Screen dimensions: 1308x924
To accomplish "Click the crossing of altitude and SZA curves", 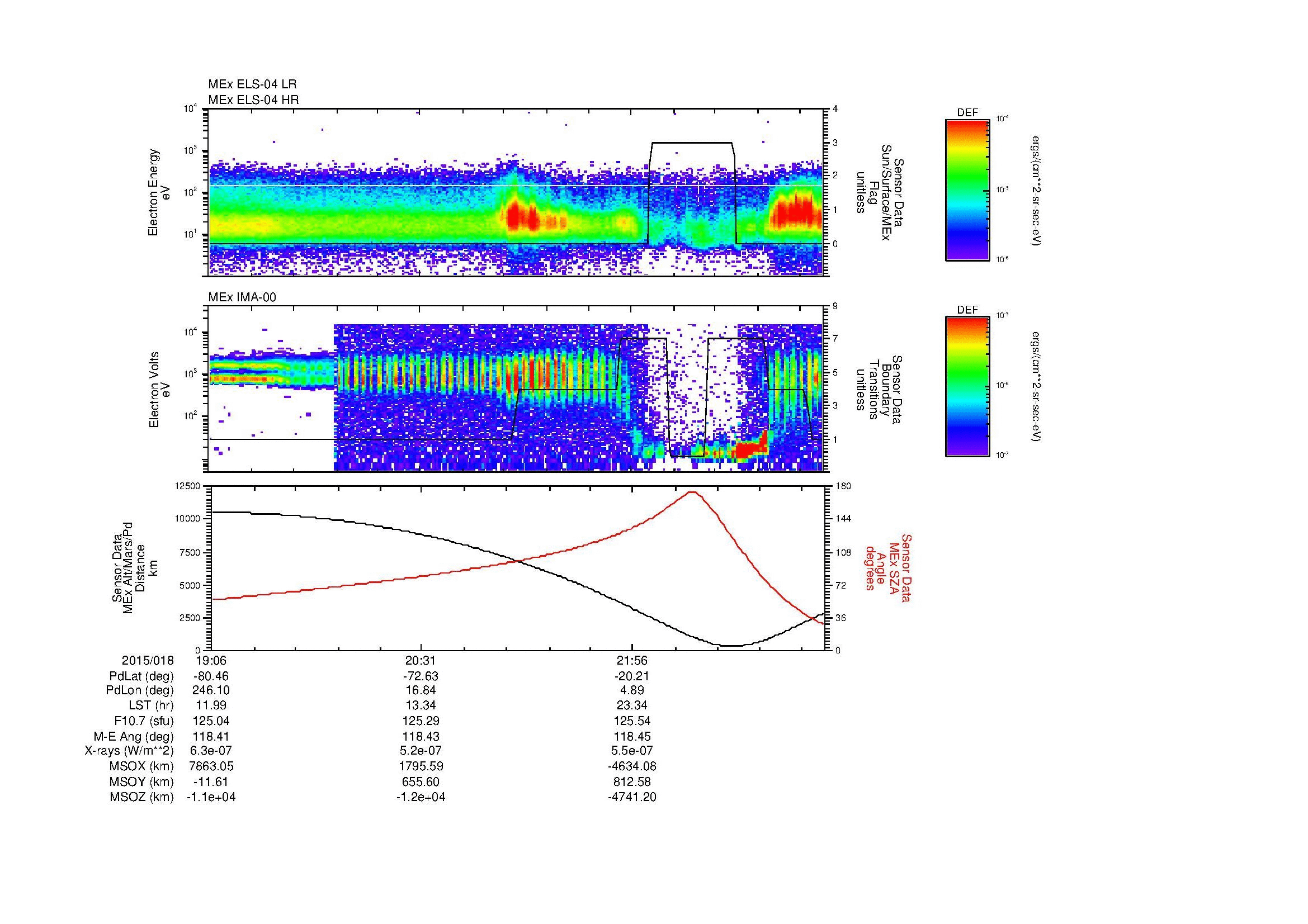I will click(x=518, y=561).
